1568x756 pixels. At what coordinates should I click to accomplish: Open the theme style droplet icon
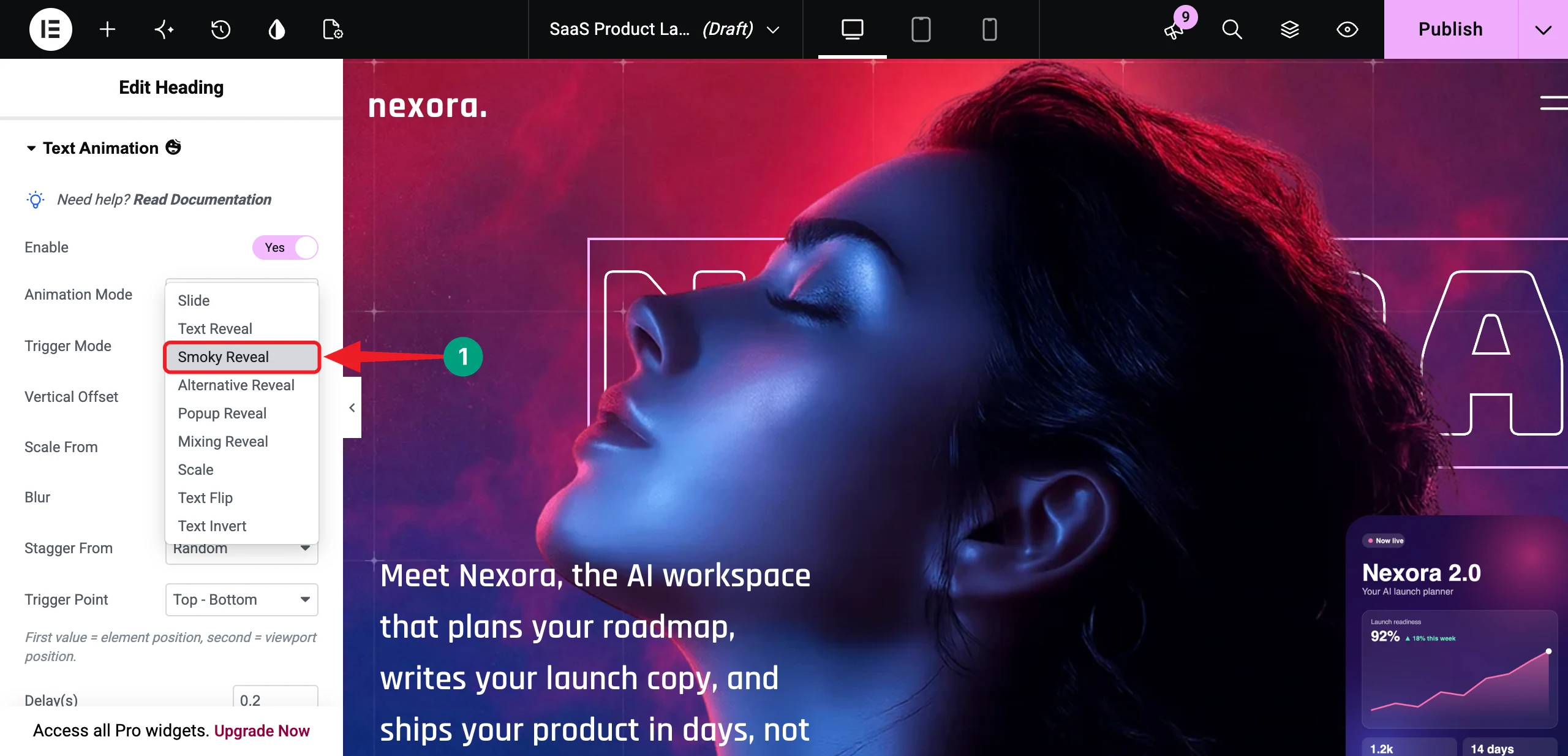coord(277,29)
